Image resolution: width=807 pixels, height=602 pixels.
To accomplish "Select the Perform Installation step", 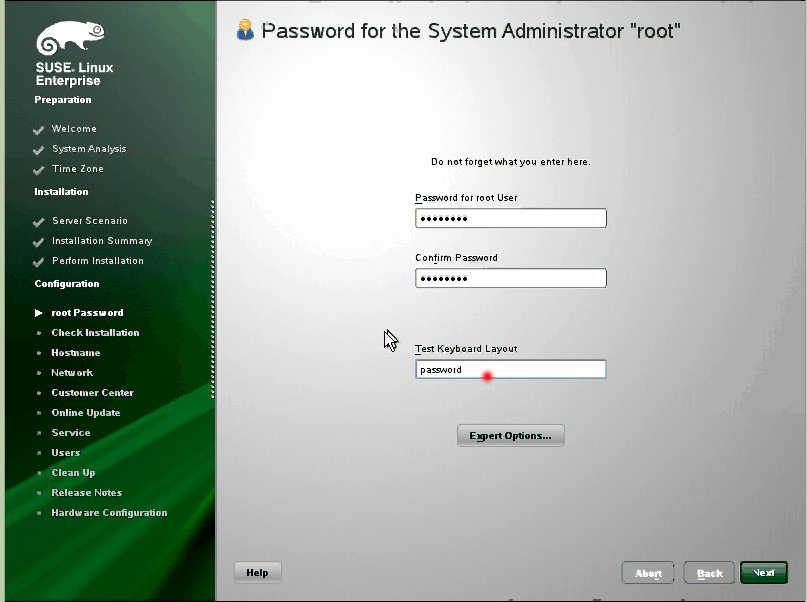I will coord(98,261).
